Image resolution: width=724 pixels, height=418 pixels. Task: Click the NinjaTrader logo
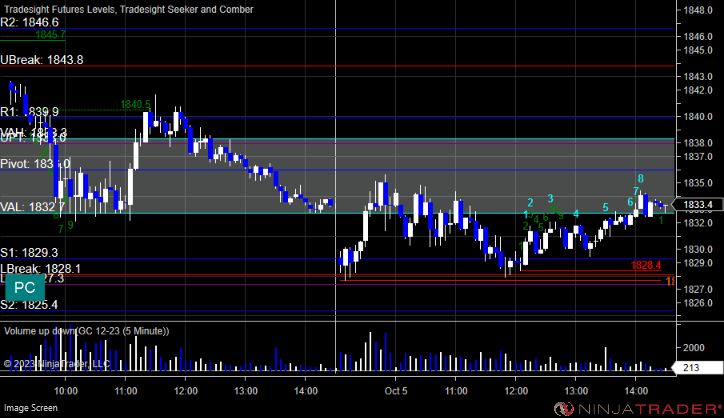(638, 409)
